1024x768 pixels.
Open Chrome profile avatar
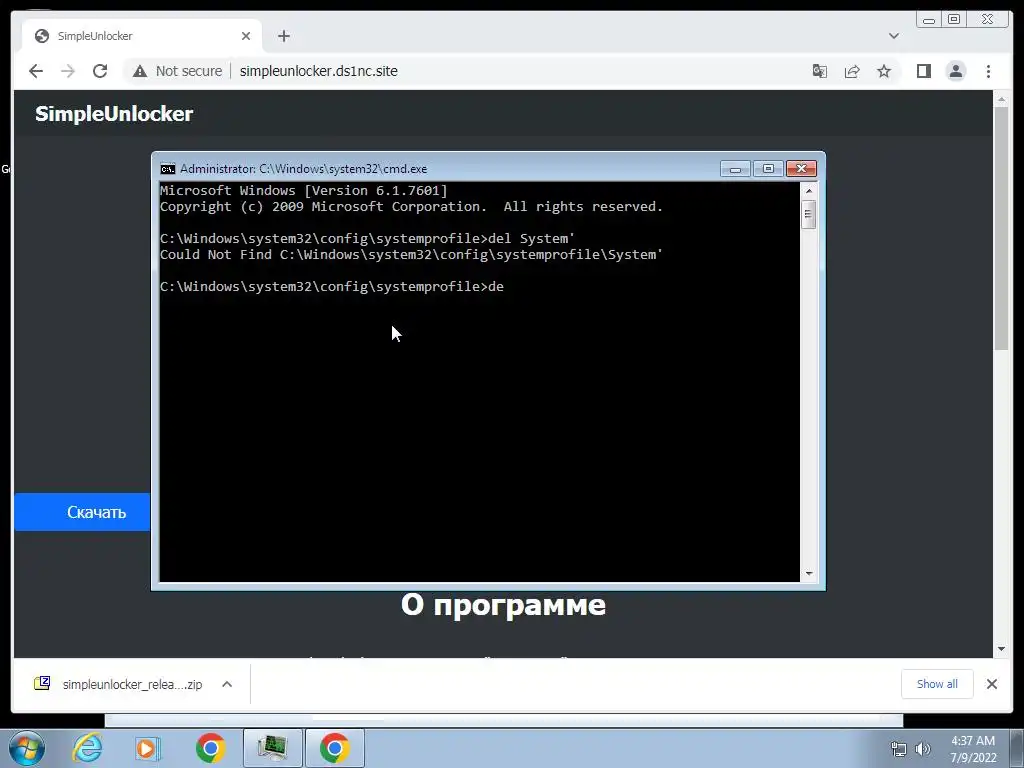(x=955, y=71)
